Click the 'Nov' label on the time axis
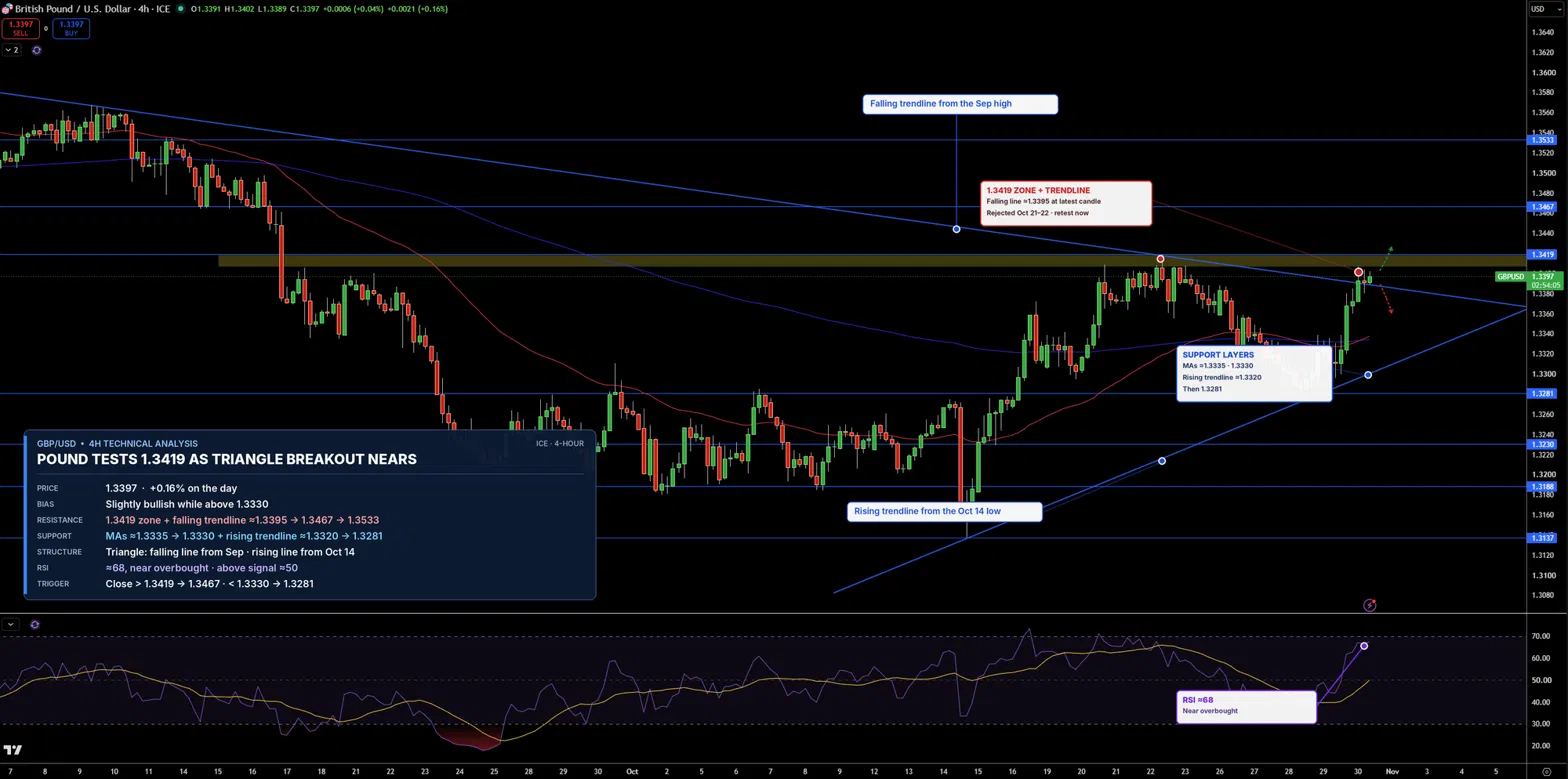Viewport: 1568px width, 779px height. [1390, 771]
